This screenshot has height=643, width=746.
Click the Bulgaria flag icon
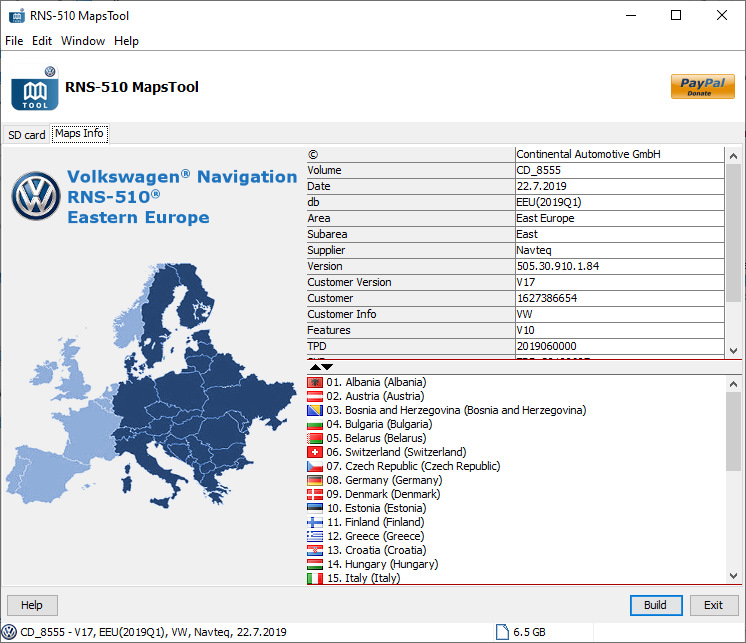click(314, 424)
